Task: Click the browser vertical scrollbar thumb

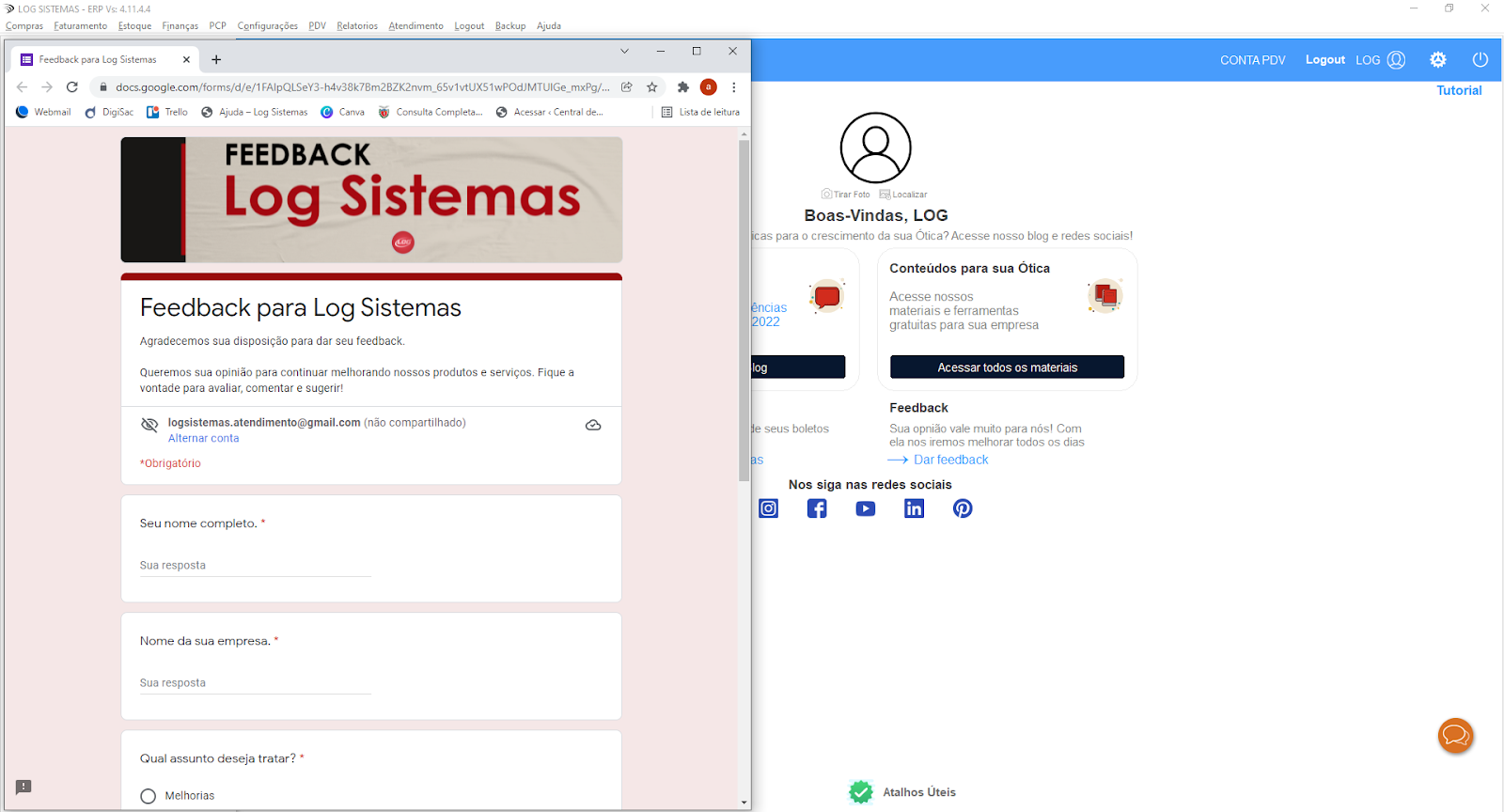Action: [x=744, y=310]
